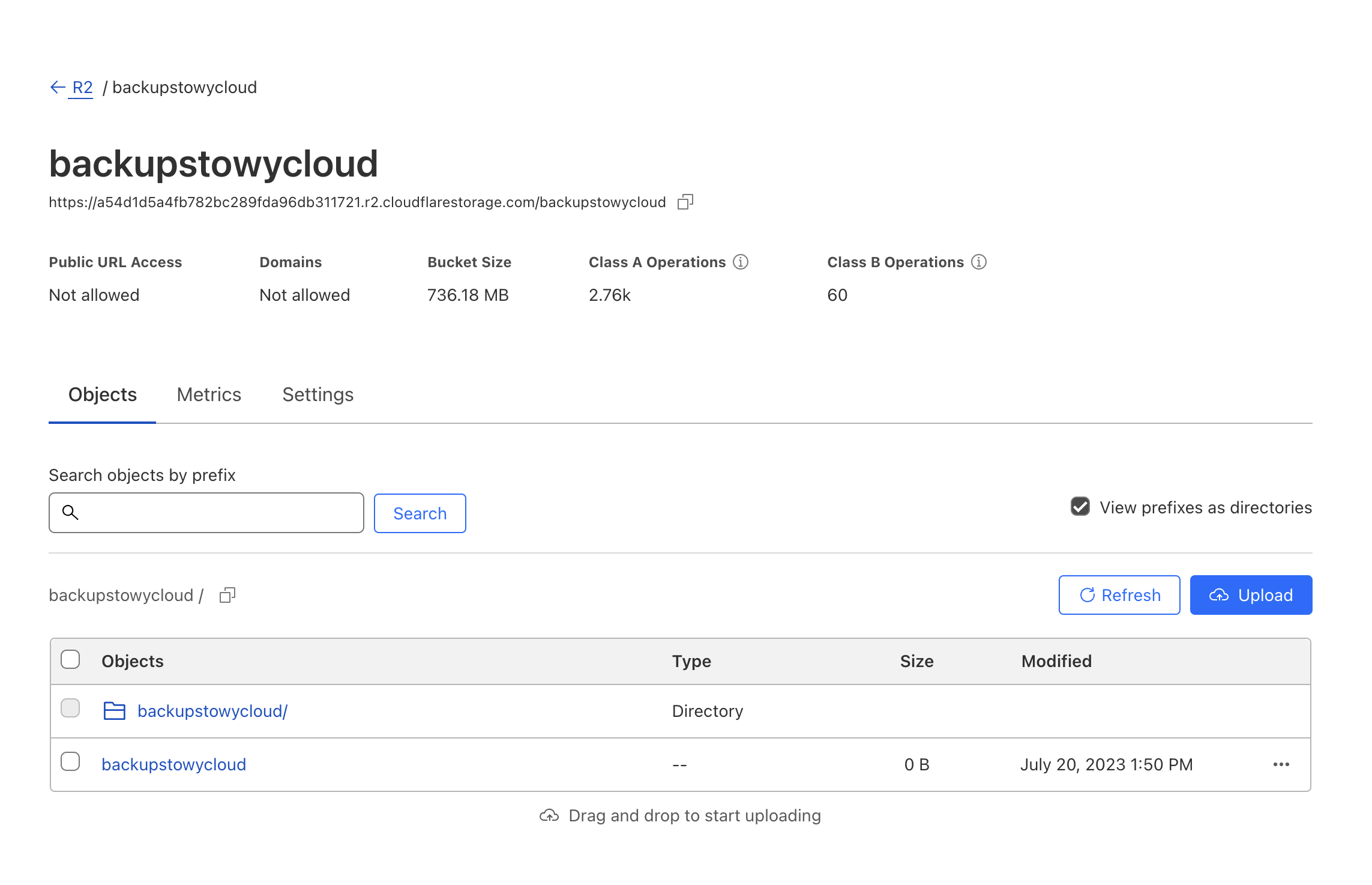Click the Drag and drop to start uploading text
This screenshot has height=885, width=1372.
pos(694,816)
